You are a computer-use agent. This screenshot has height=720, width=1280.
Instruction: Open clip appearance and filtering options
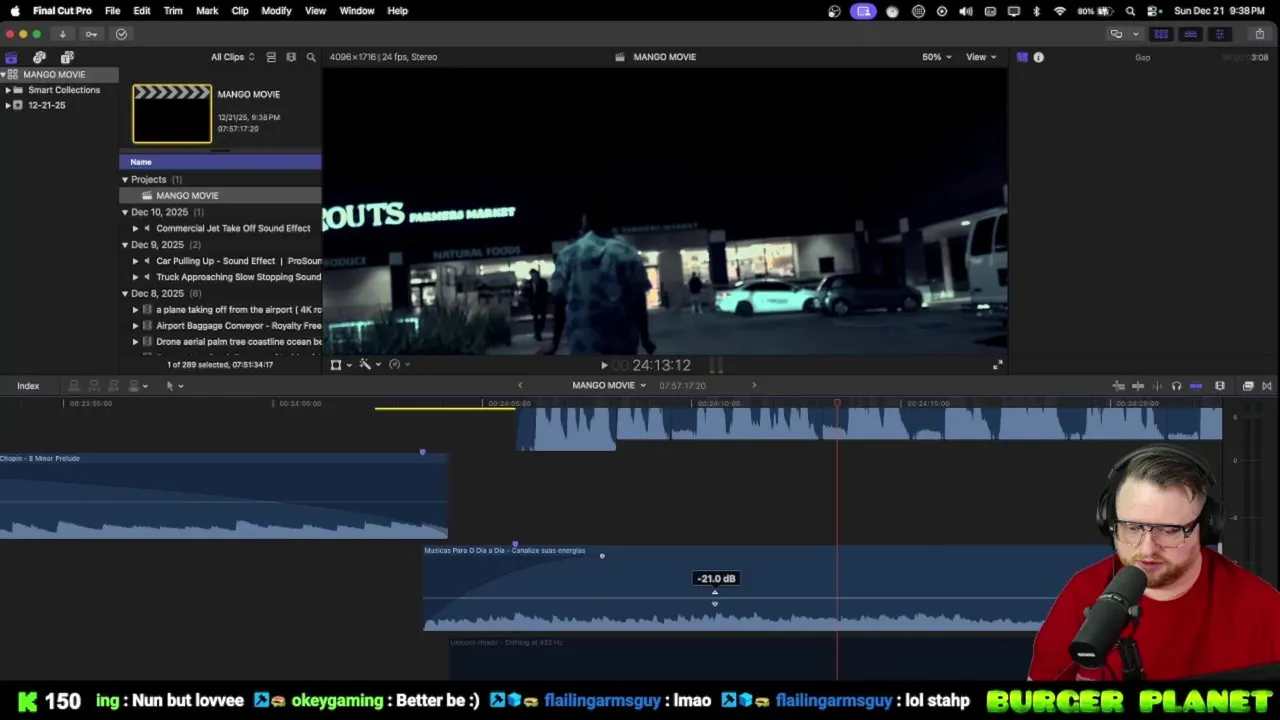click(291, 57)
